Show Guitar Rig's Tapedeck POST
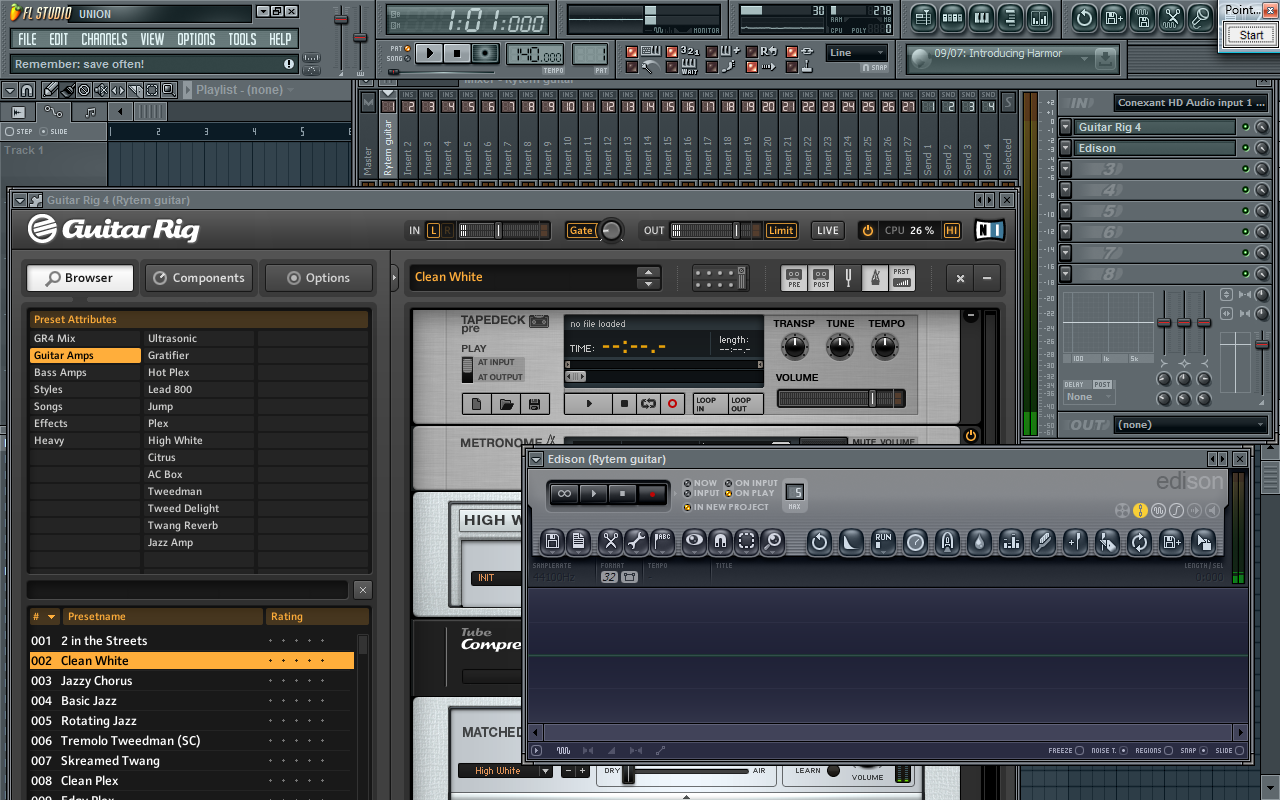The image size is (1280, 800). (821, 278)
